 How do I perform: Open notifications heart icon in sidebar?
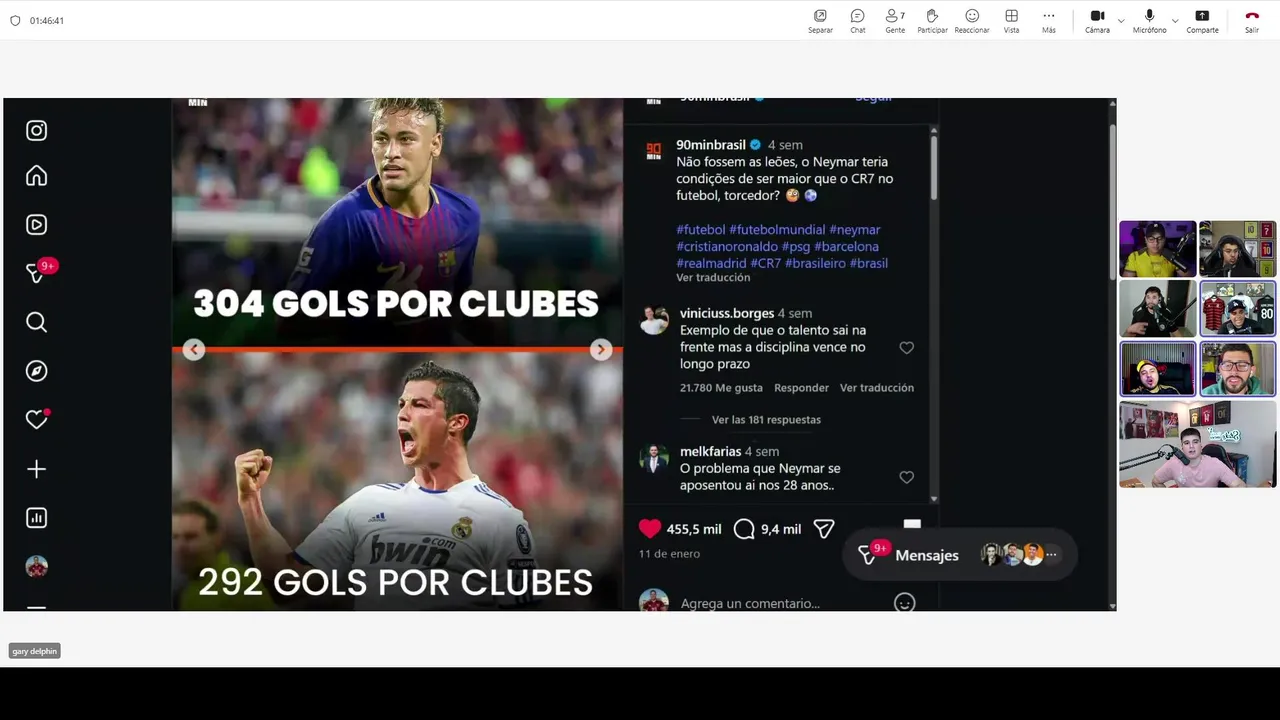point(37,420)
